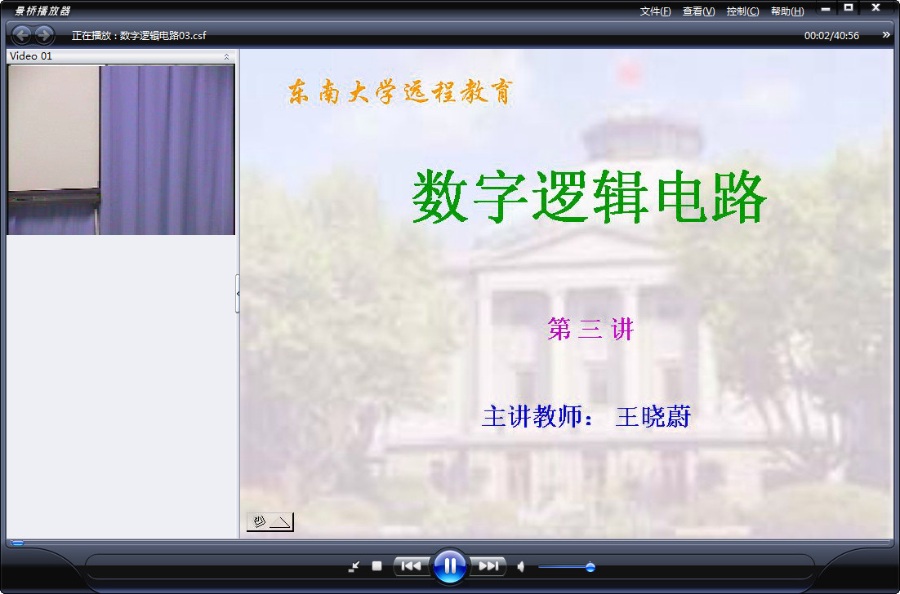Skip to next chapter button
This screenshot has height=594, width=900.
click(x=488, y=566)
